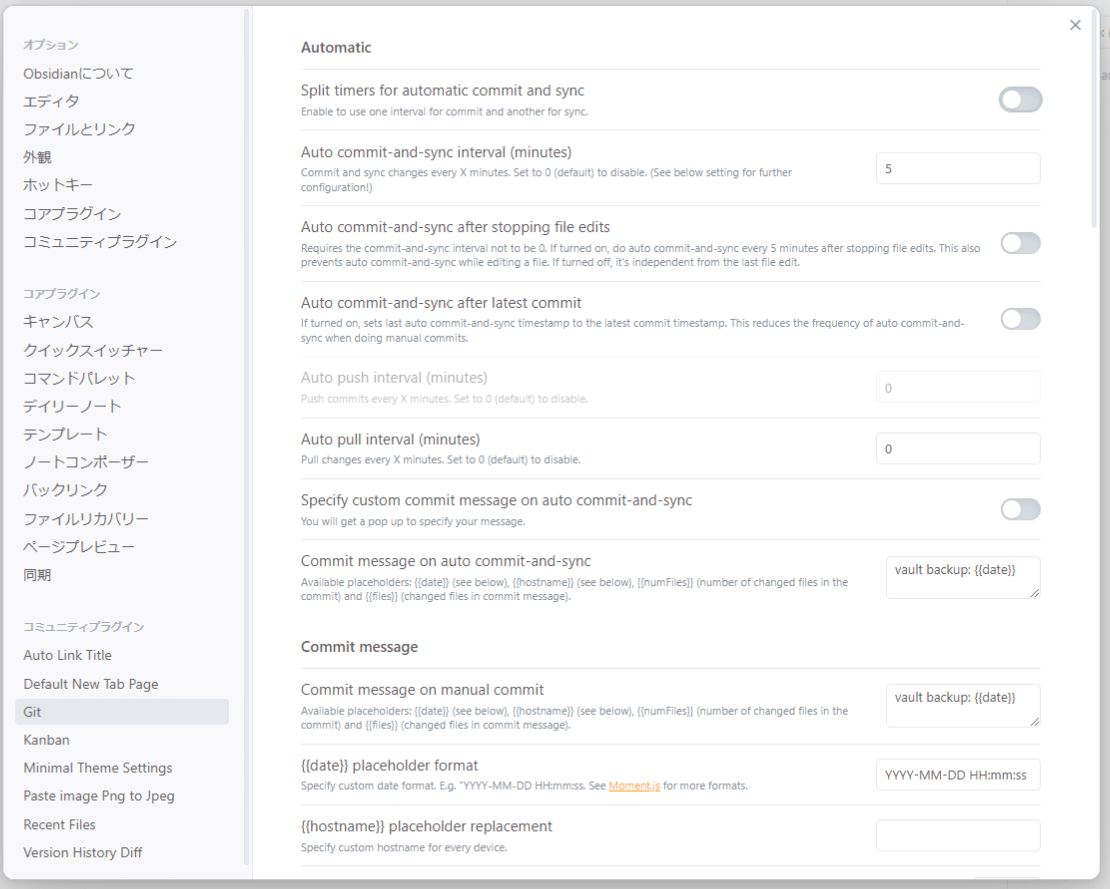Enable custom commit message on auto commit-and-sync
This screenshot has height=889, width=1110.
pos(1020,510)
